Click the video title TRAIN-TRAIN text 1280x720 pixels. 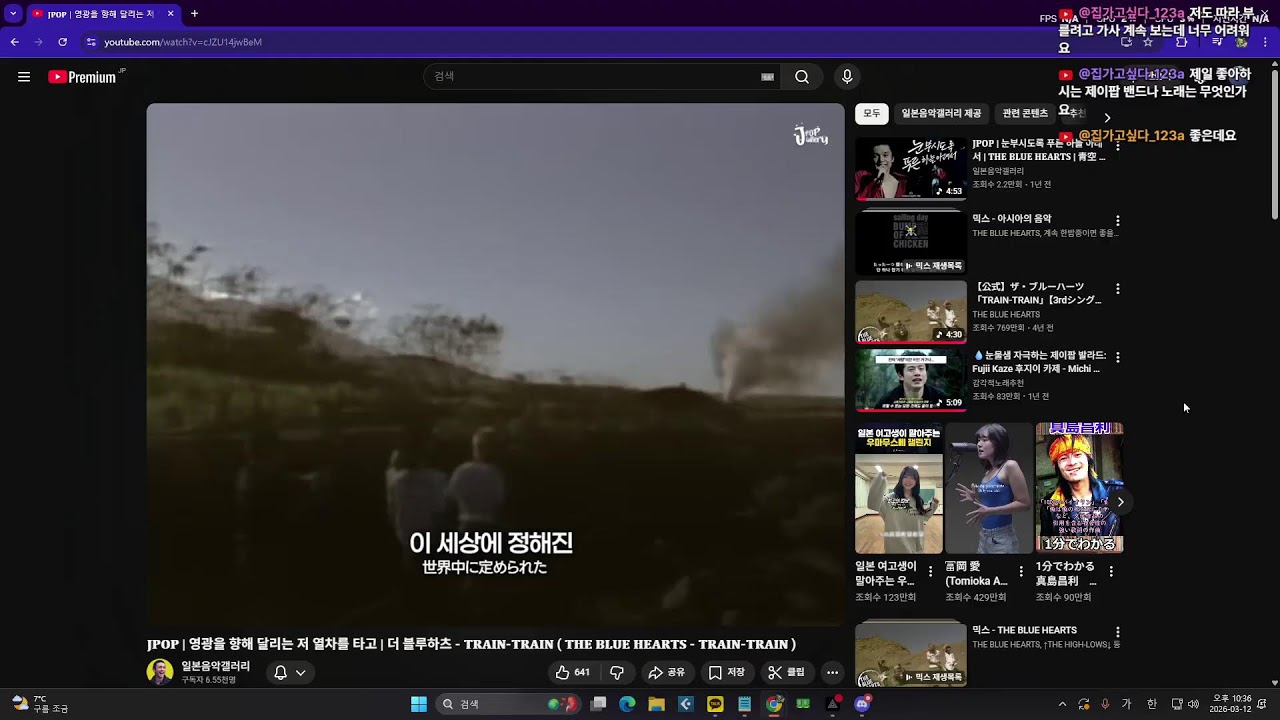[x=471, y=645]
